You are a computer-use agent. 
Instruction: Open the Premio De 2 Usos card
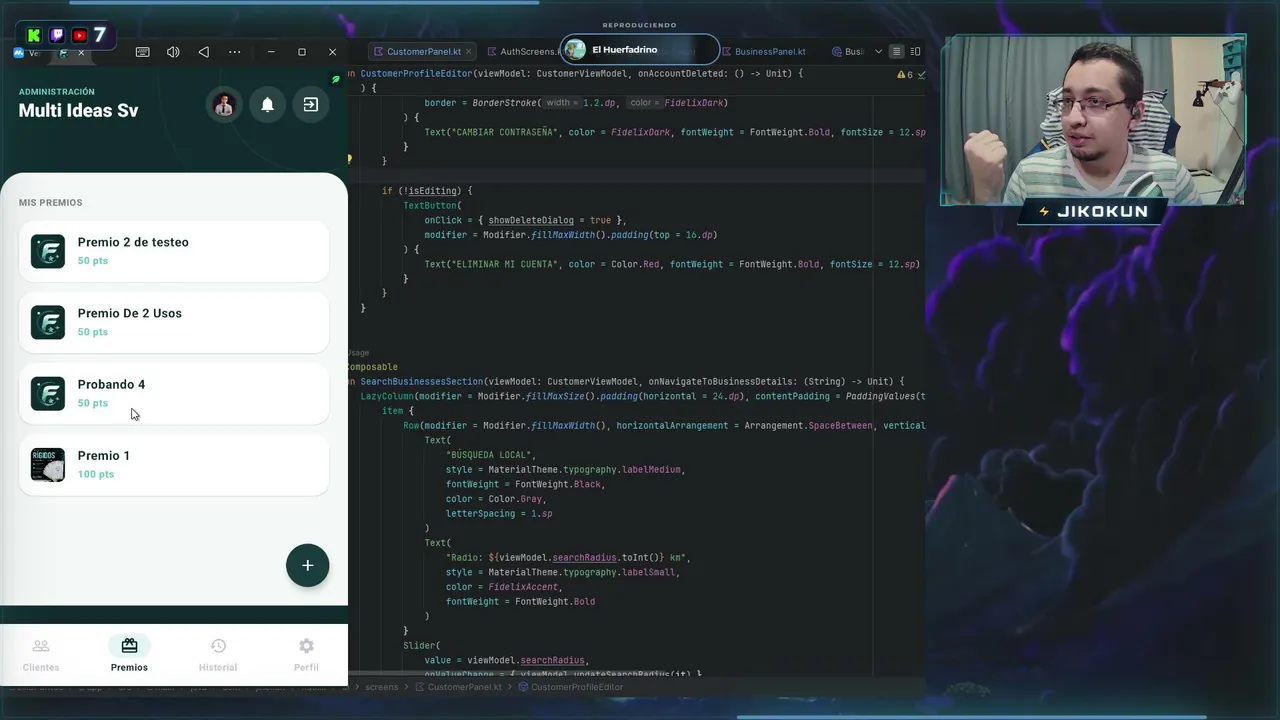coord(174,322)
